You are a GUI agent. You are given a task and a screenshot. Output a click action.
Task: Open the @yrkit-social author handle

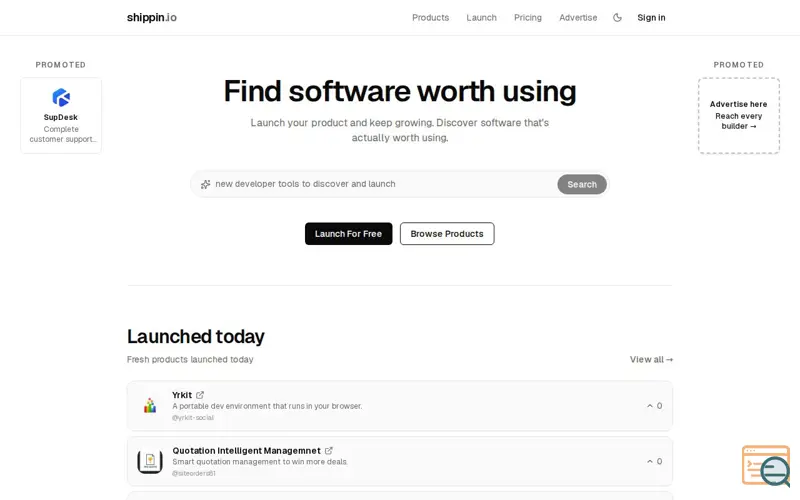coord(193,417)
